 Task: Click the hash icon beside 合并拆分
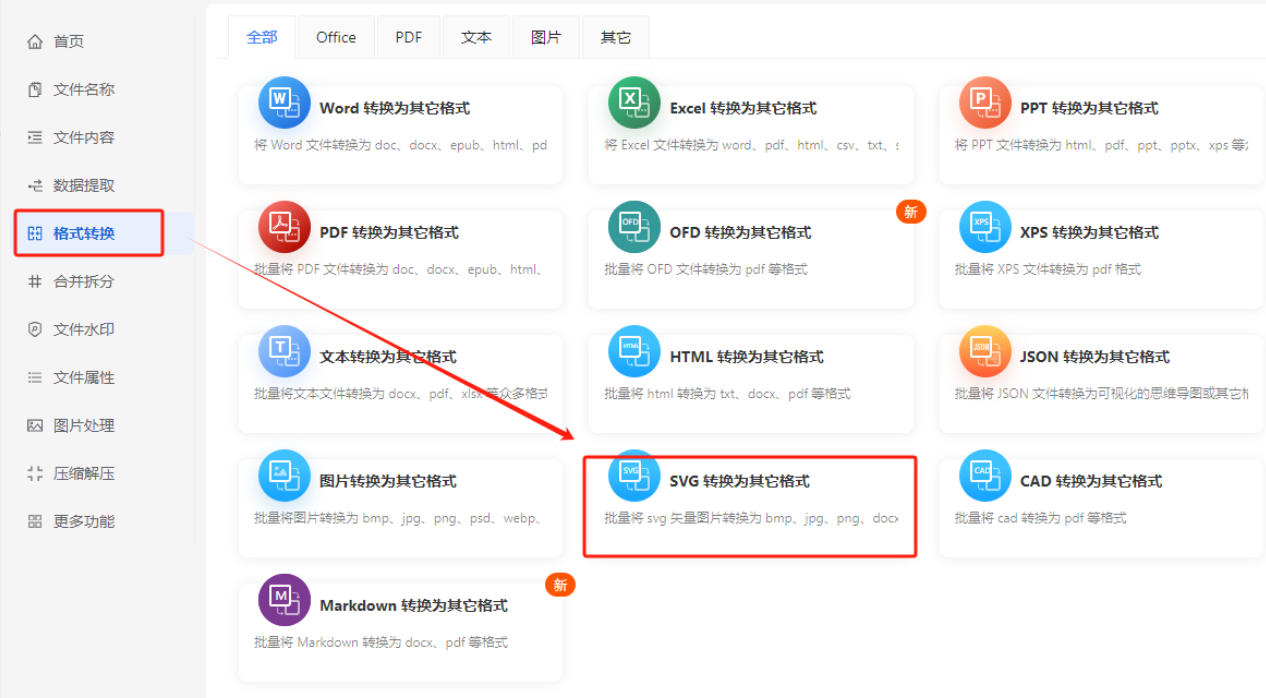pos(35,282)
